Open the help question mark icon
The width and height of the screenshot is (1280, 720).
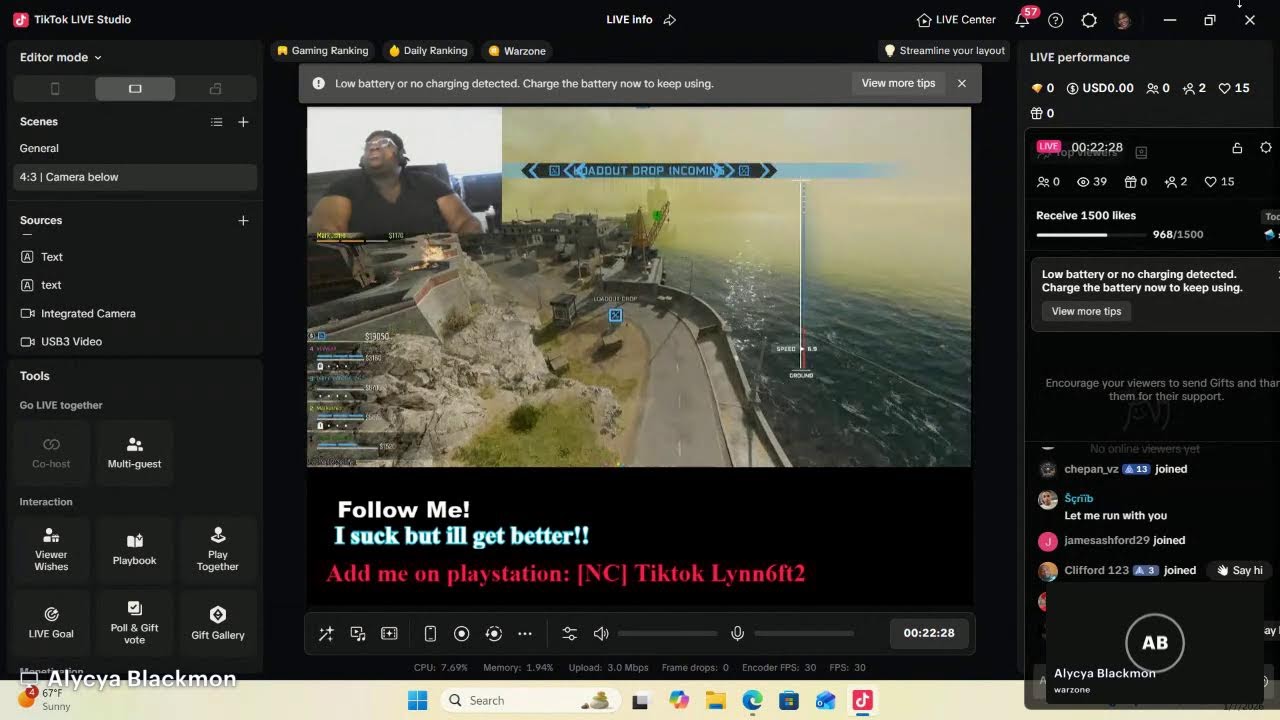point(1056,20)
